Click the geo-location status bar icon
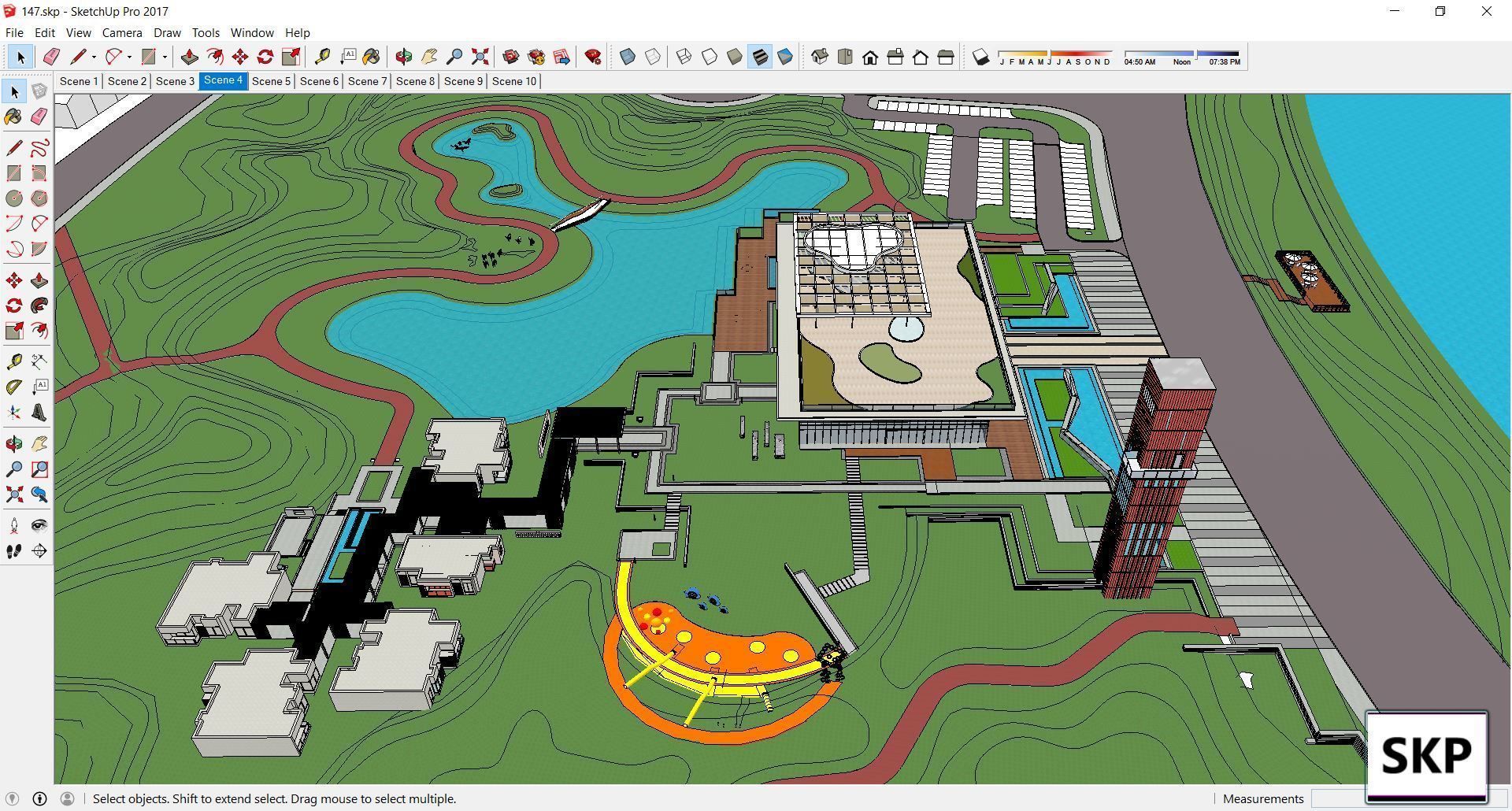Image resolution: width=1512 pixels, height=811 pixels. 12,798
